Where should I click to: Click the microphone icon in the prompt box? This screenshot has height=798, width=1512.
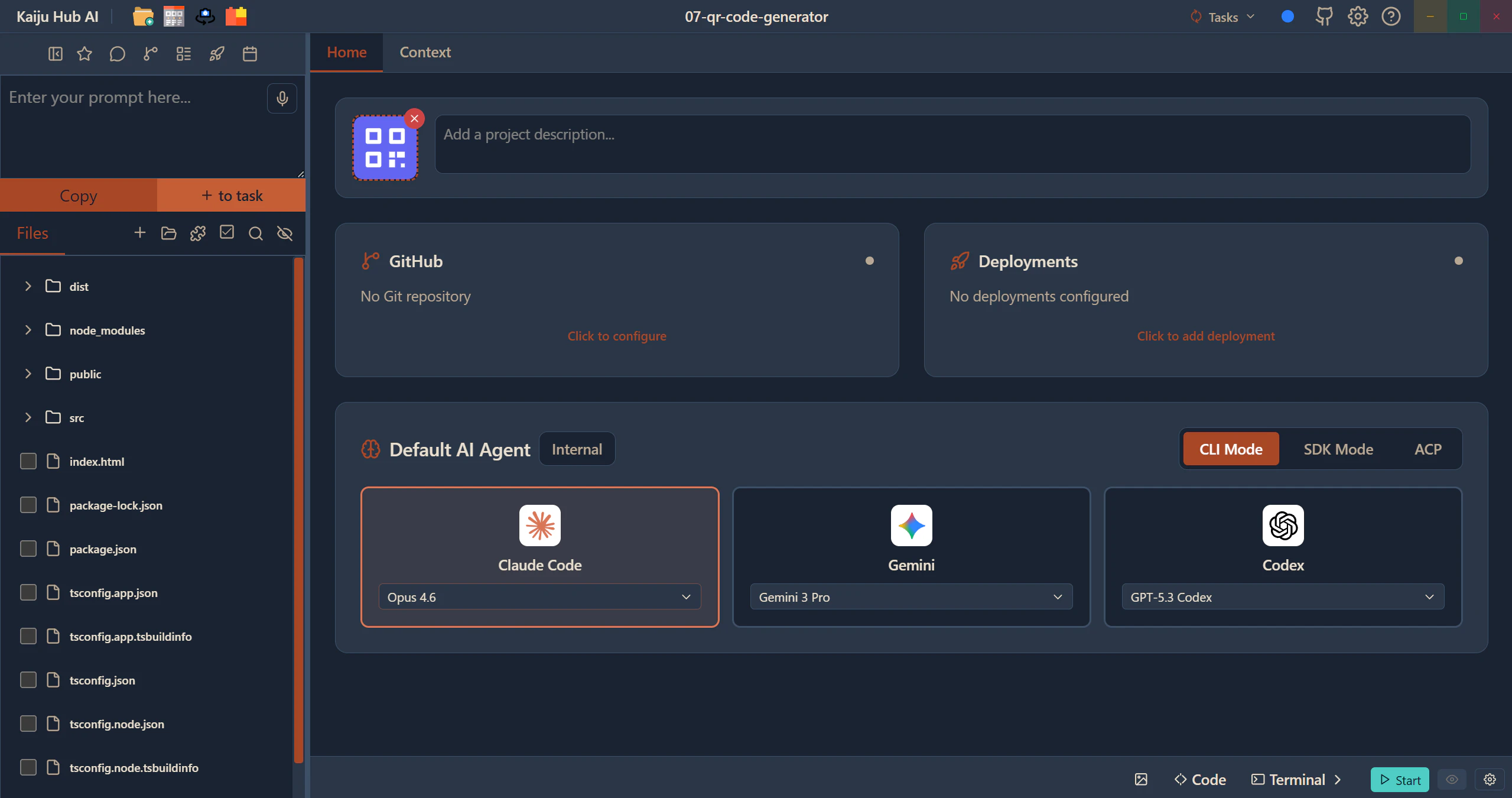click(282, 99)
